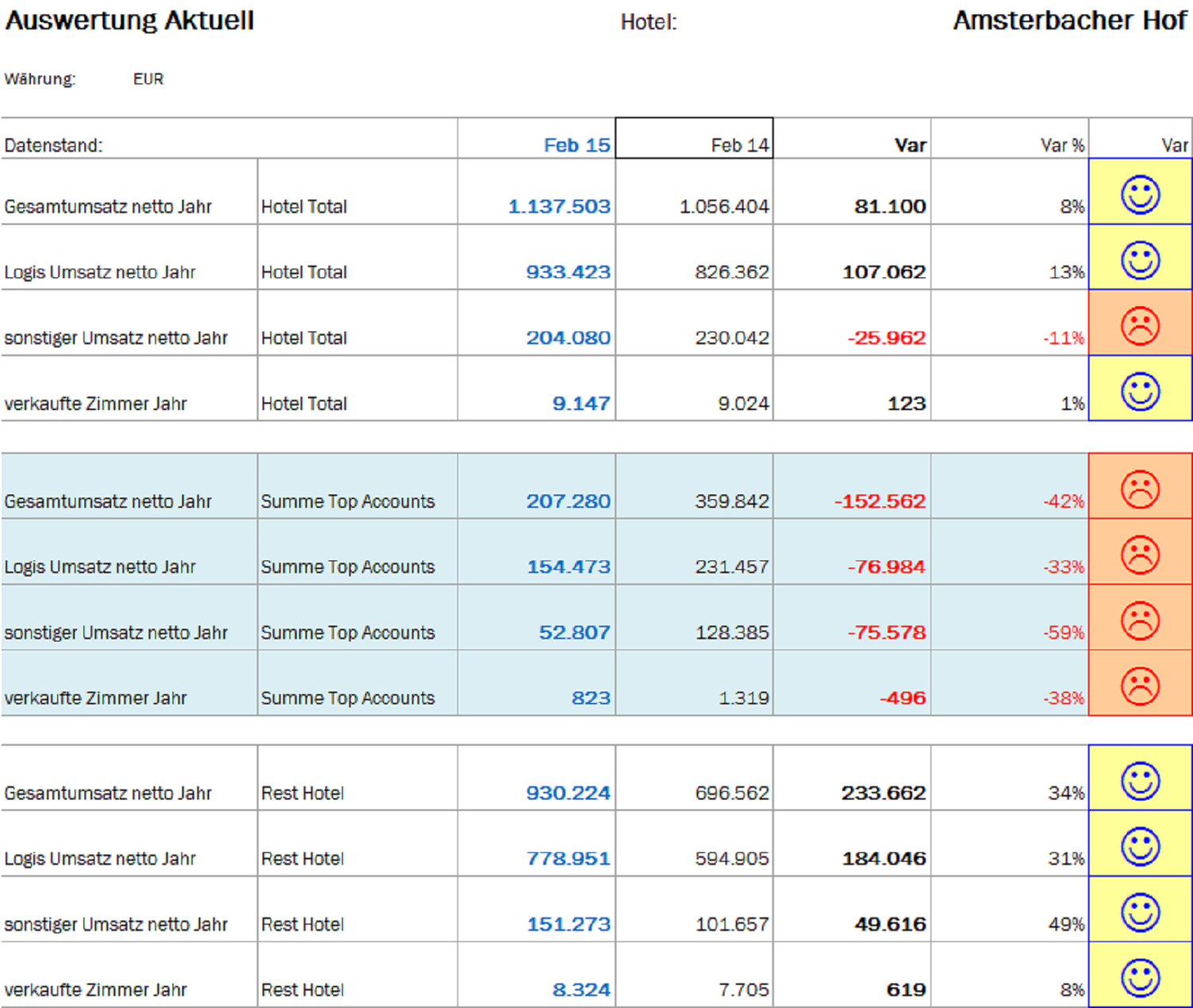The height and width of the screenshot is (1008, 1193).
Task: Select red variance cell -496
Action: 852,683
